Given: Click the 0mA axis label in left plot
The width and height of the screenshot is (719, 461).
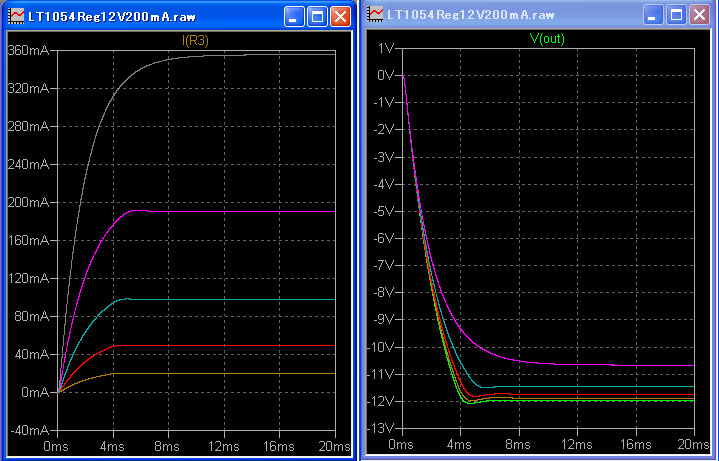Looking at the screenshot, I should click(35, 392).
